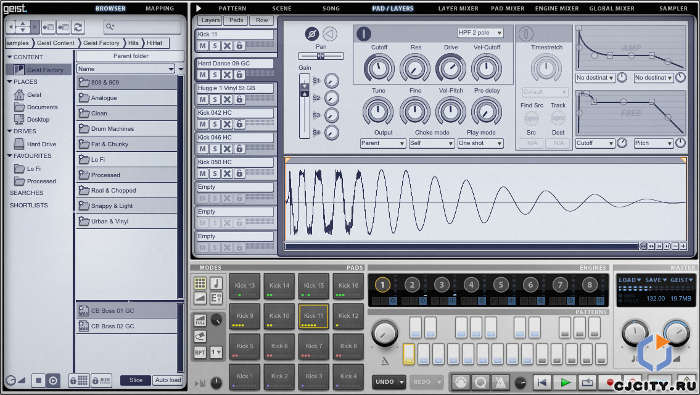
Task: Click the Auto load button
Action: click(168, 380)
